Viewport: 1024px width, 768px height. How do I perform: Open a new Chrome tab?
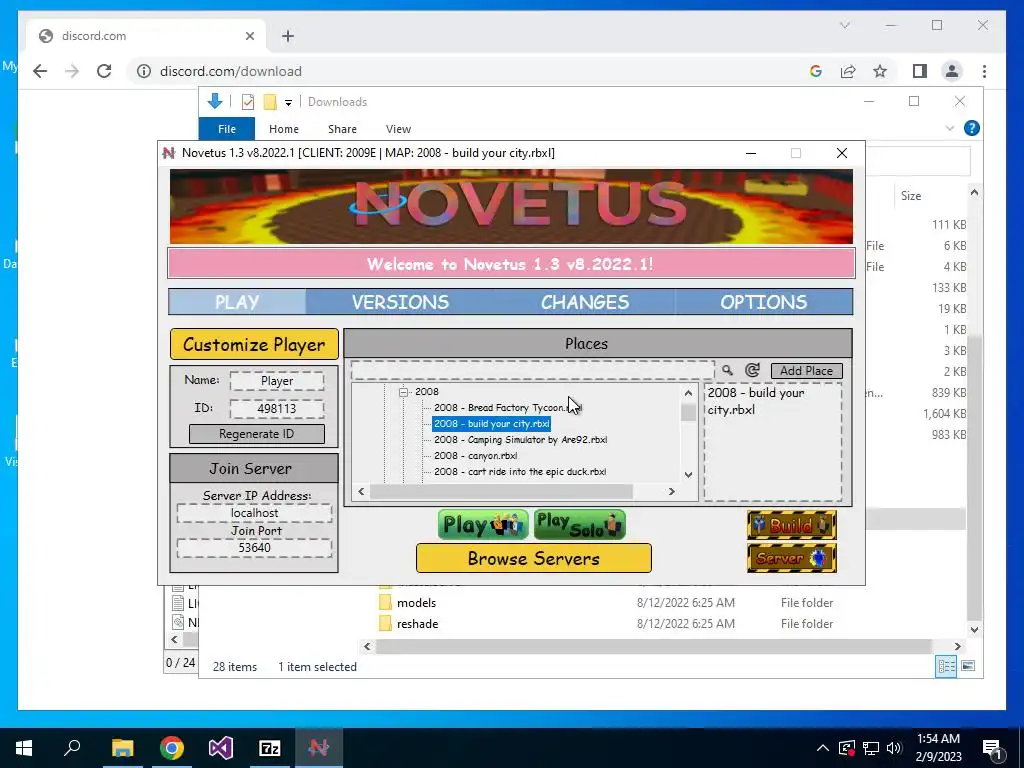[x=288, y=36]
